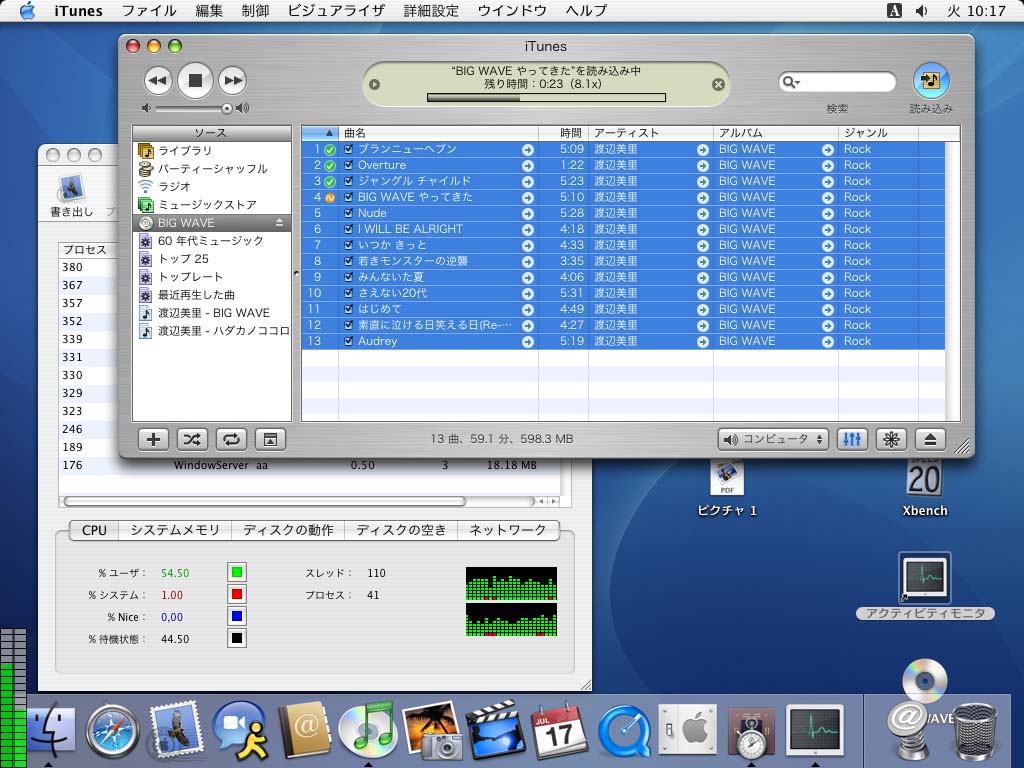
Task: Open the 編集 menu
Action: [x=209, y=10]
